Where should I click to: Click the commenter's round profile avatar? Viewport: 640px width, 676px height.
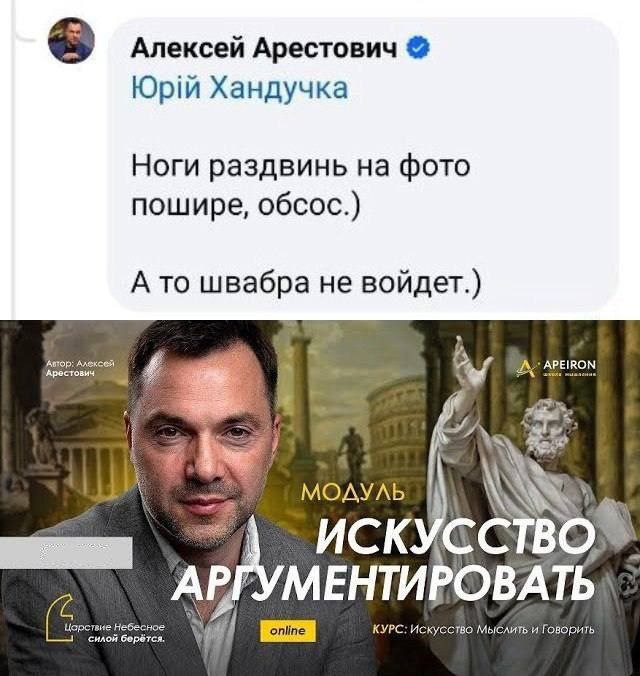point(72,40)
